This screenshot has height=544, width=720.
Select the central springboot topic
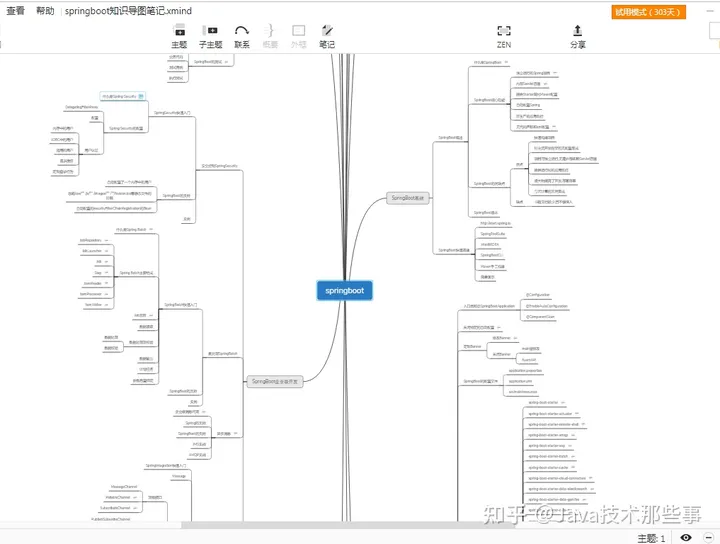pyautogui.click(x=344, y=291)
